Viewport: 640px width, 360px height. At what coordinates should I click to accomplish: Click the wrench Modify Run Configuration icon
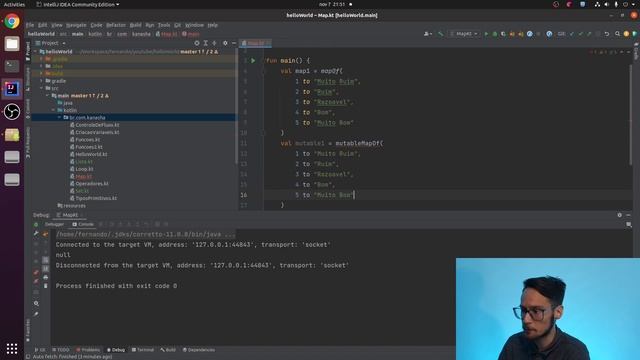36,234
